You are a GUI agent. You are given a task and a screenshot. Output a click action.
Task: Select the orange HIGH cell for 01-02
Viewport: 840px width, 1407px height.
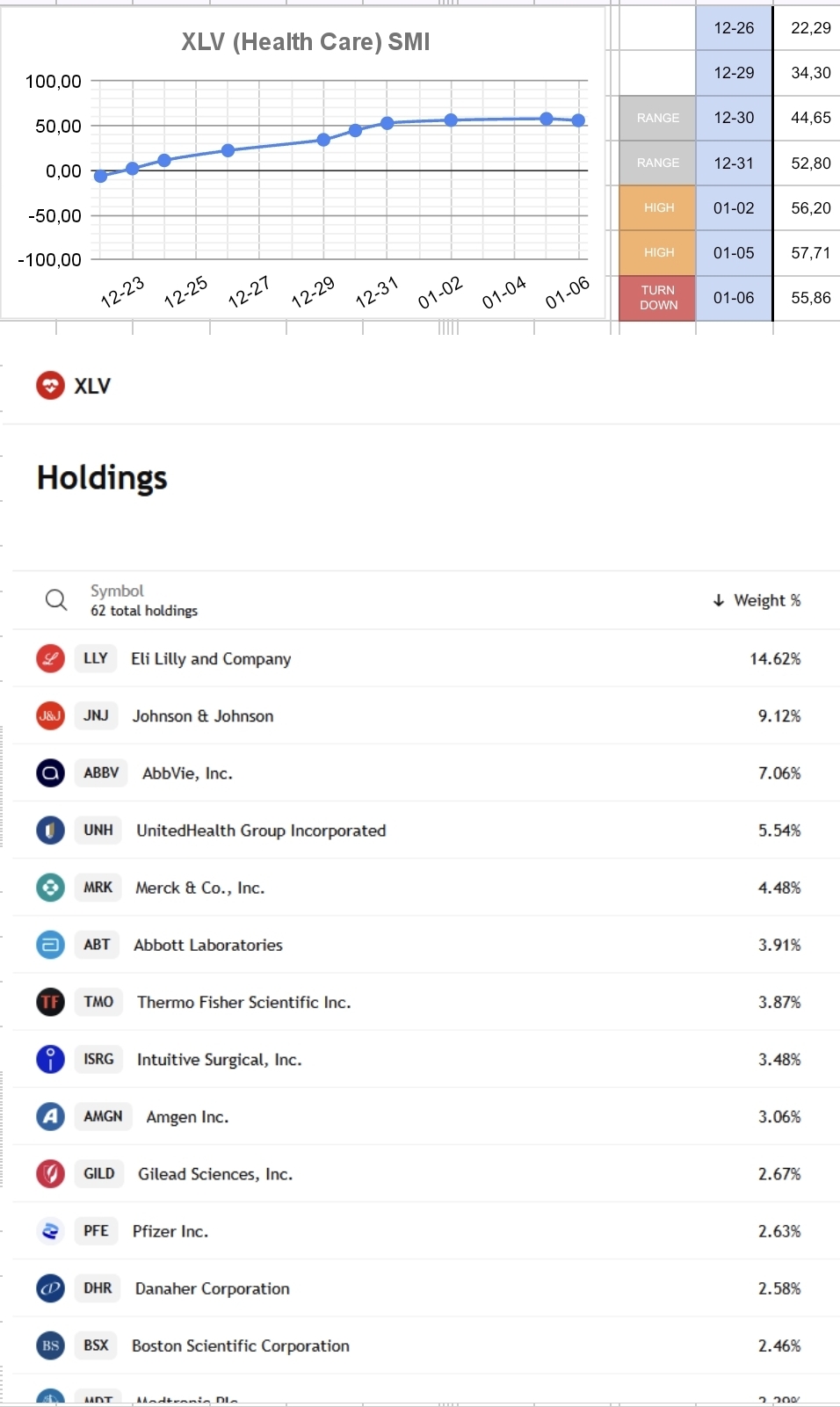coord(658,208)
